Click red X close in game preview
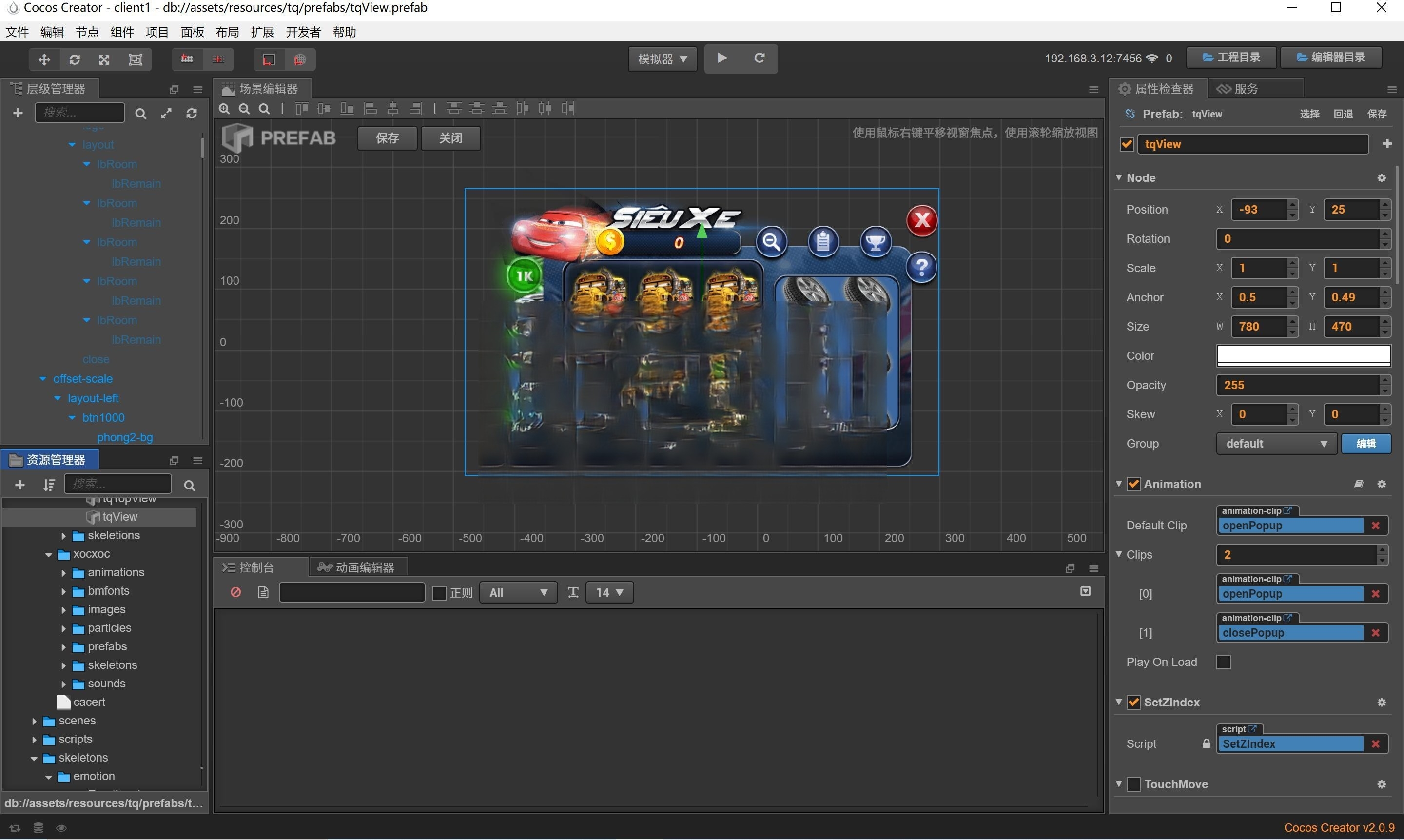 pyautogui.click(x=922, y=220)
